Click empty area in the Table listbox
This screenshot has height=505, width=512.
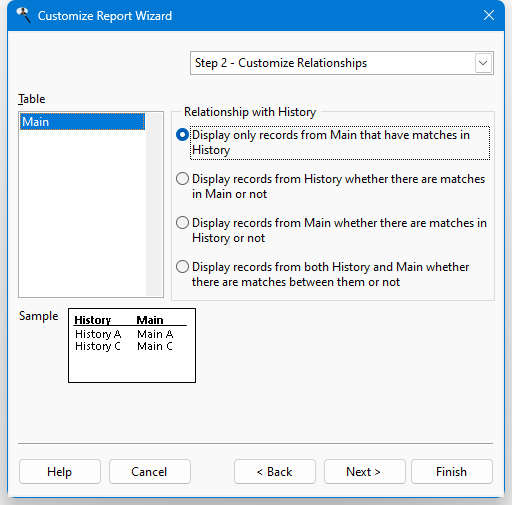point(82,213)
